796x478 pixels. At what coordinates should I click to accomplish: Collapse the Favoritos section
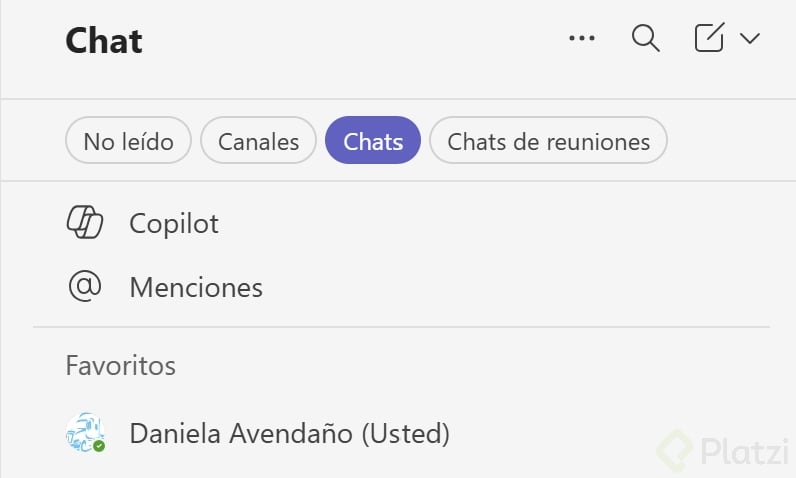pyautogui.click(x=121, y=366)
